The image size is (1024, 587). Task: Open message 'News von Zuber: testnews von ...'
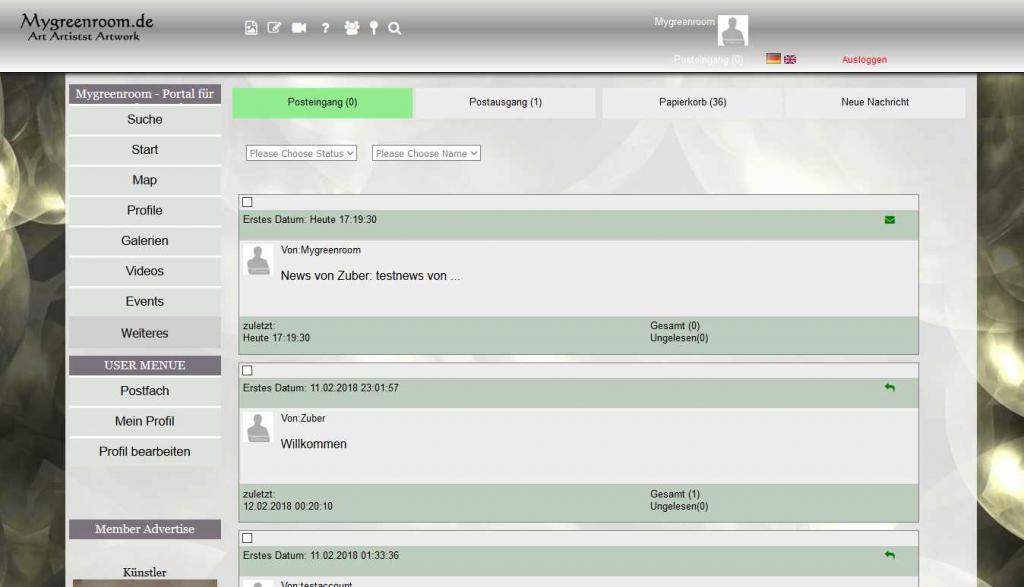[370, 276]
